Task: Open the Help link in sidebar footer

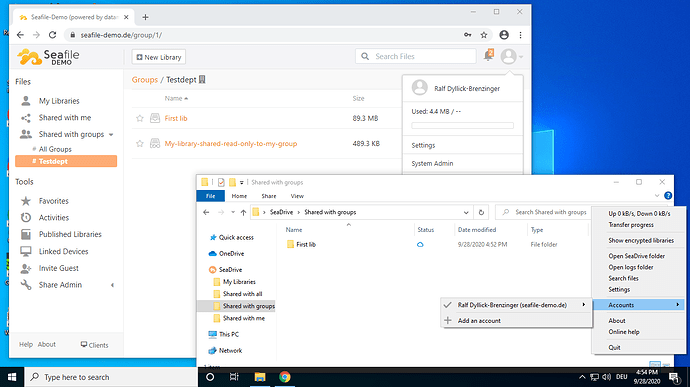Action: 26,344
